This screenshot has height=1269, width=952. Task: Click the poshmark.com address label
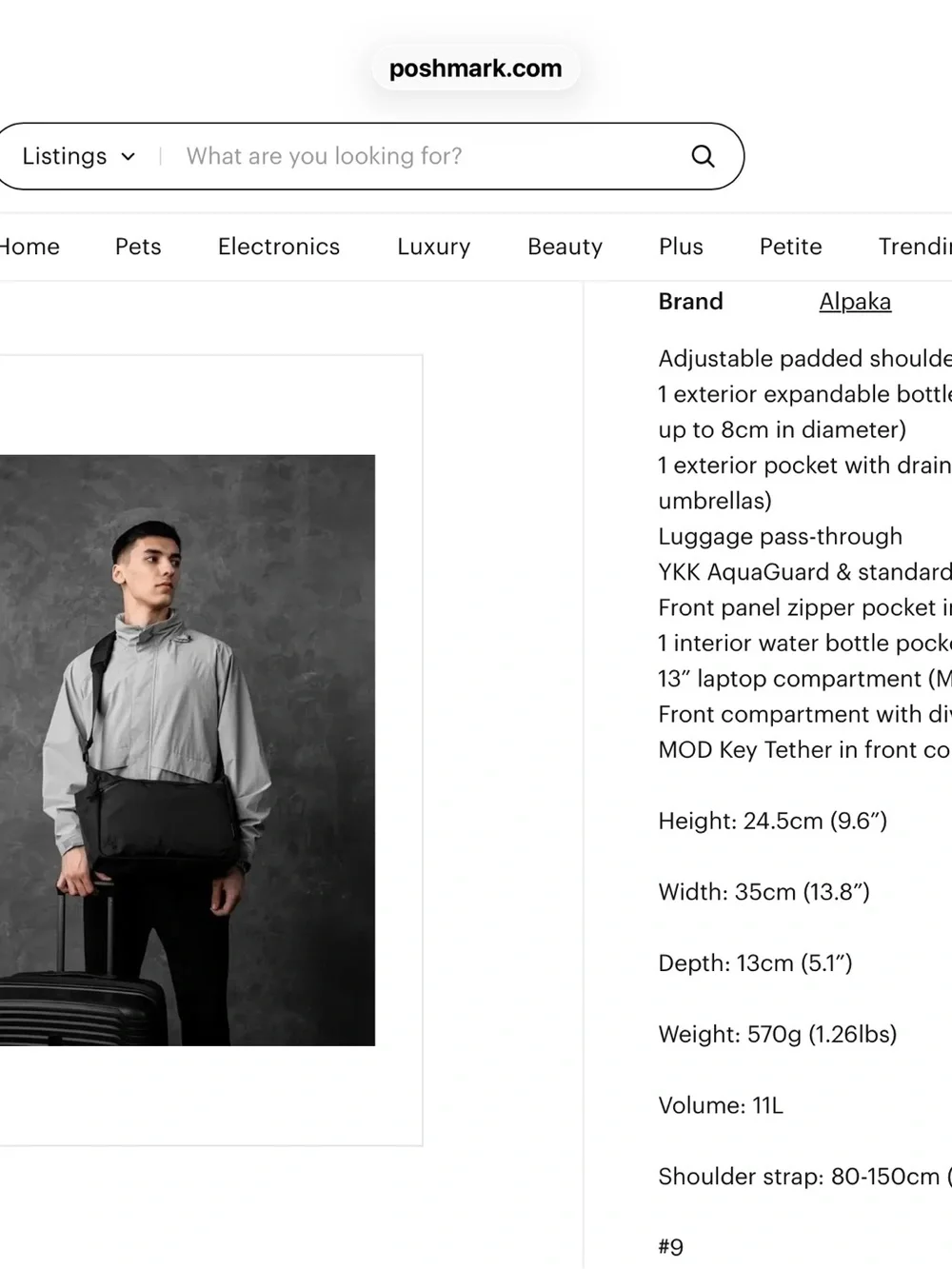tap(475, 69)
